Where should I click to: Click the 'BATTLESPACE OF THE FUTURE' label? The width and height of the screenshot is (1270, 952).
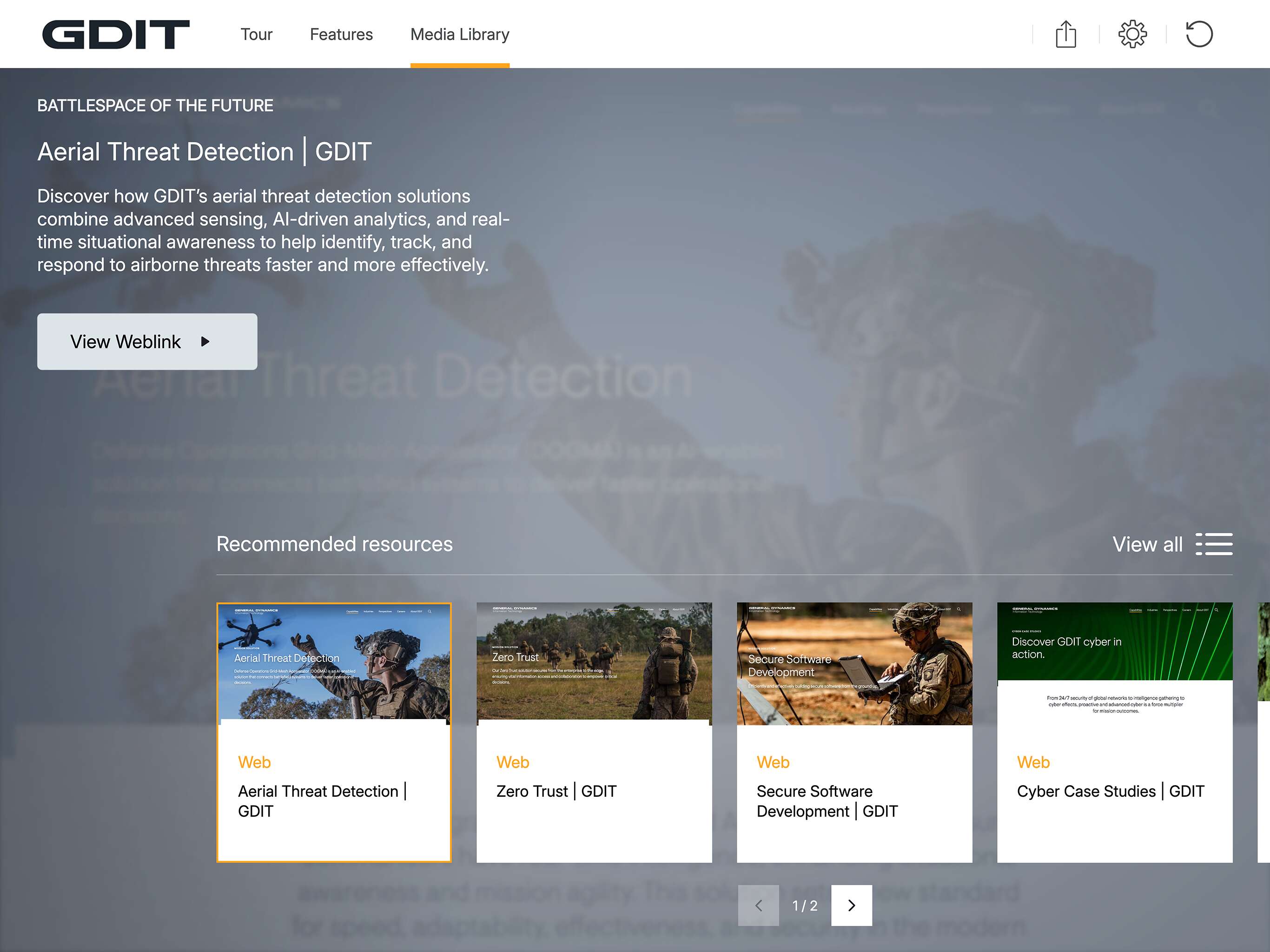tap(155, 106)
